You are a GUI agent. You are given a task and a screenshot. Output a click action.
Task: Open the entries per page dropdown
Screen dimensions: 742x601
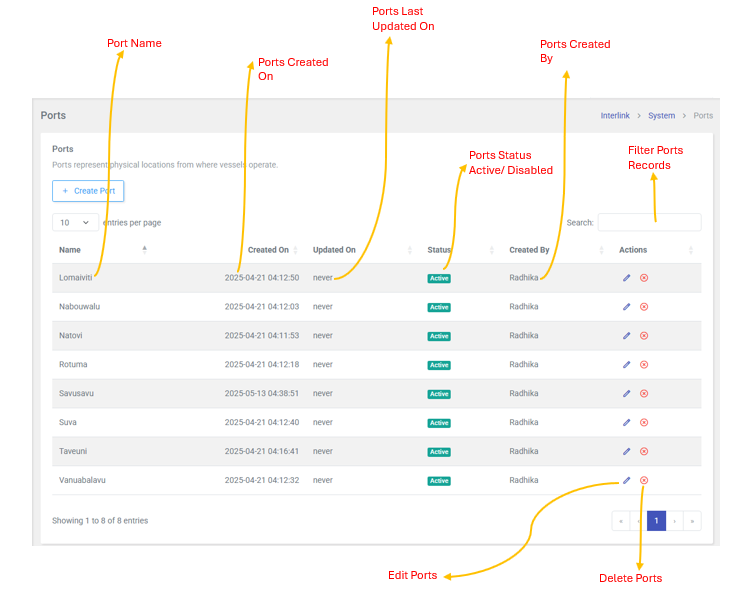(x=75, y=223)
